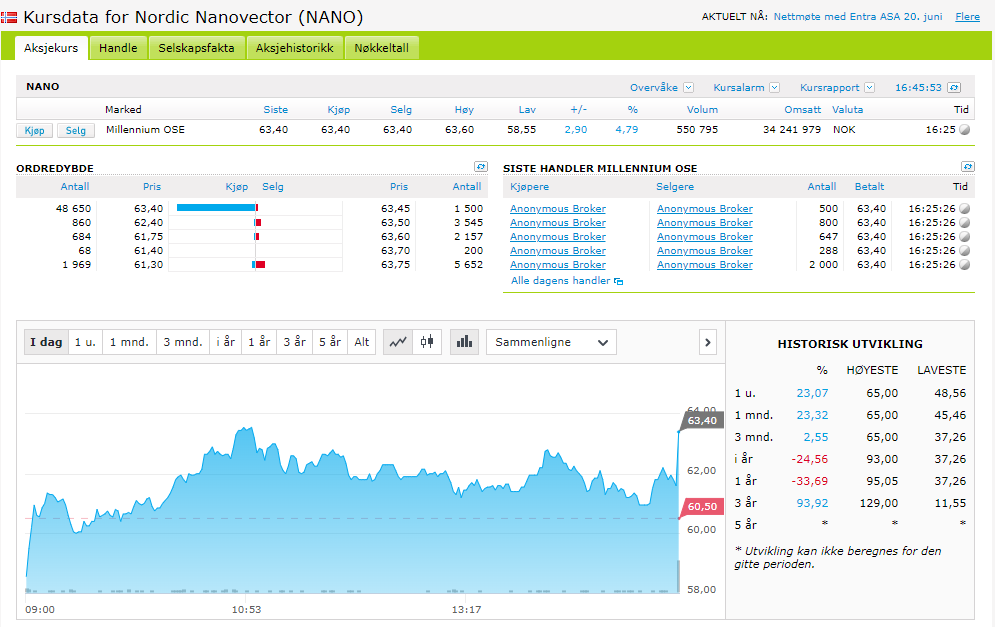This screenshot has height=627, width=995.
Task: Click the 3 år percentage value 93,92
Action: 812,503
